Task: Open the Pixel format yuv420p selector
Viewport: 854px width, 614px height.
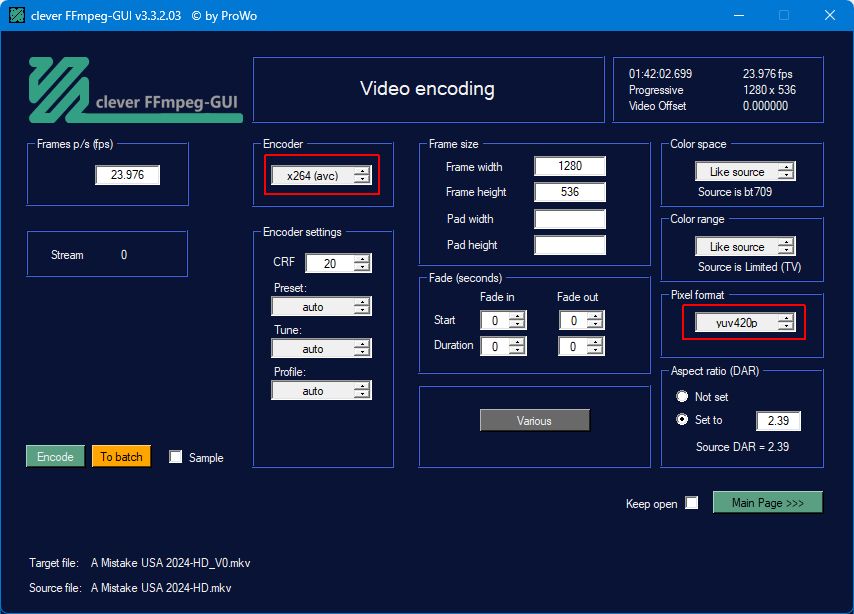Action: click(x=745, y=323)
